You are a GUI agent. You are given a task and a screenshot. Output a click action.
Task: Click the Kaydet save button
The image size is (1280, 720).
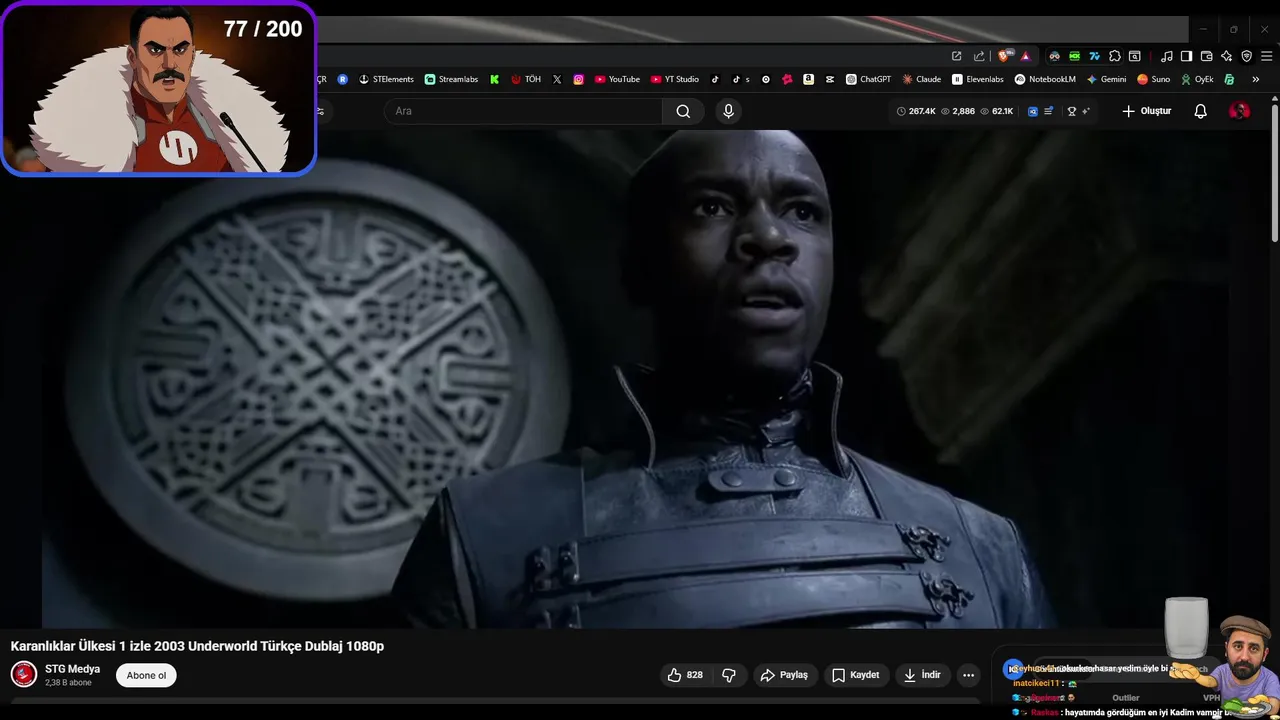point(856,675)
